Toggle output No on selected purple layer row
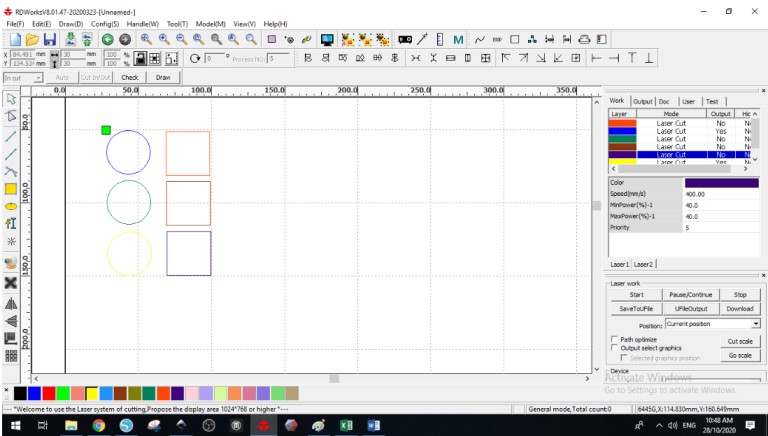This screenshot has width=768, height=436. point(720,155)
